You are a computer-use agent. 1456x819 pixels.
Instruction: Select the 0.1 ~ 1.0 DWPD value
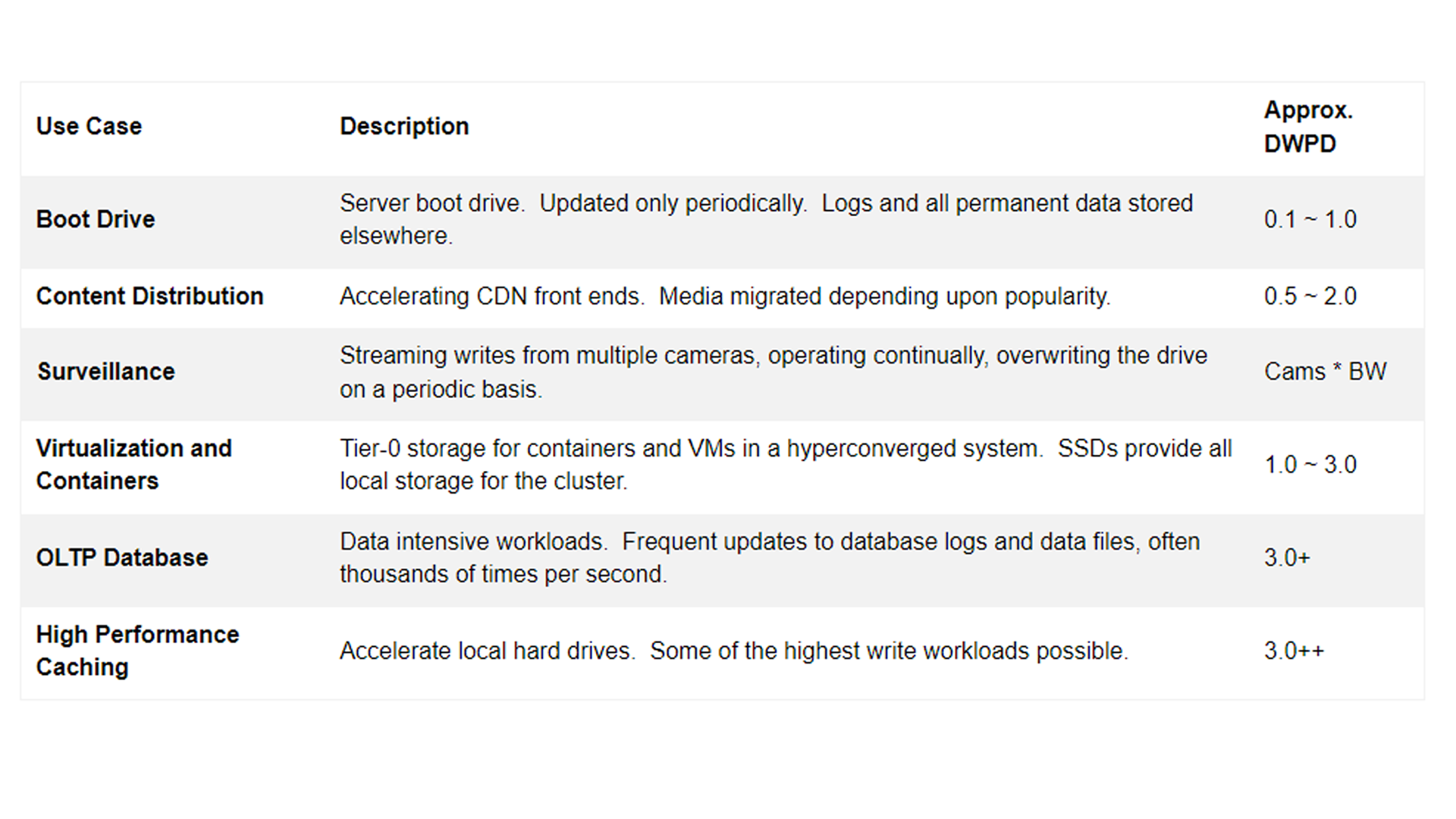[1310, 219]
